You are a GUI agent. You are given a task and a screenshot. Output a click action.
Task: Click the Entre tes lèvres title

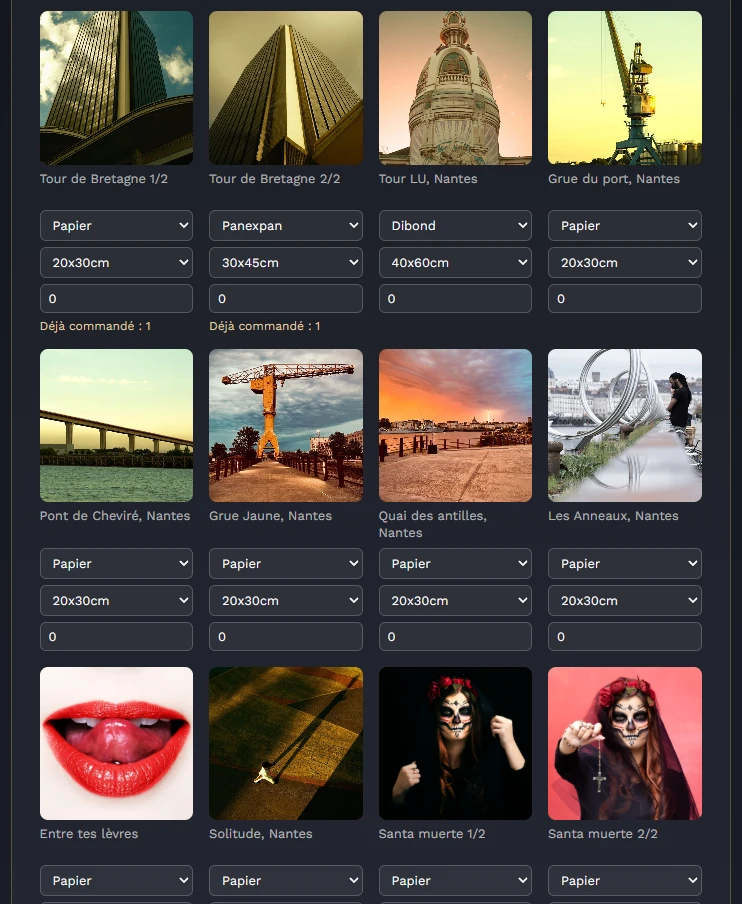pos(89,834)
